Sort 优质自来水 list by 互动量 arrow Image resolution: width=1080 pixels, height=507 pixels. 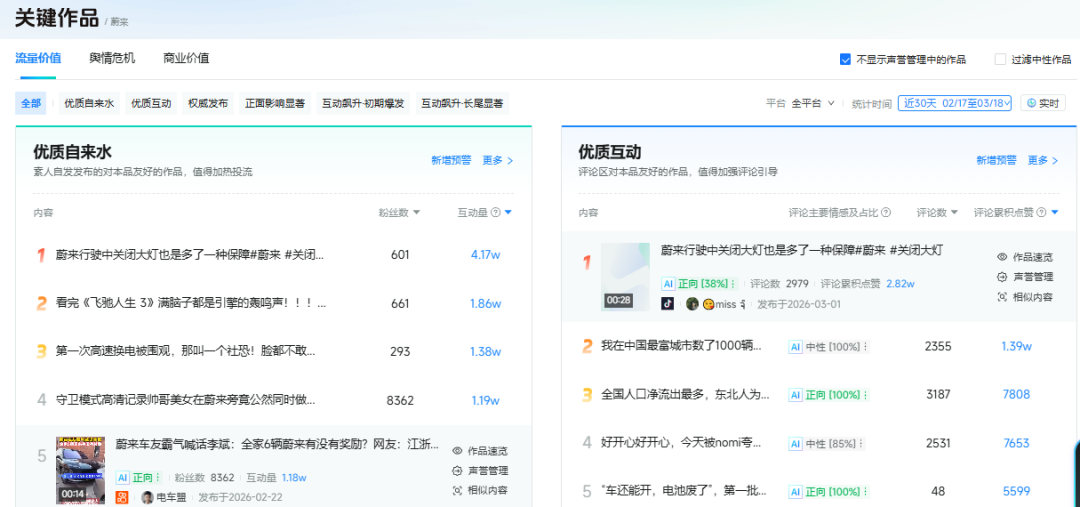click(x=508, y=213)
